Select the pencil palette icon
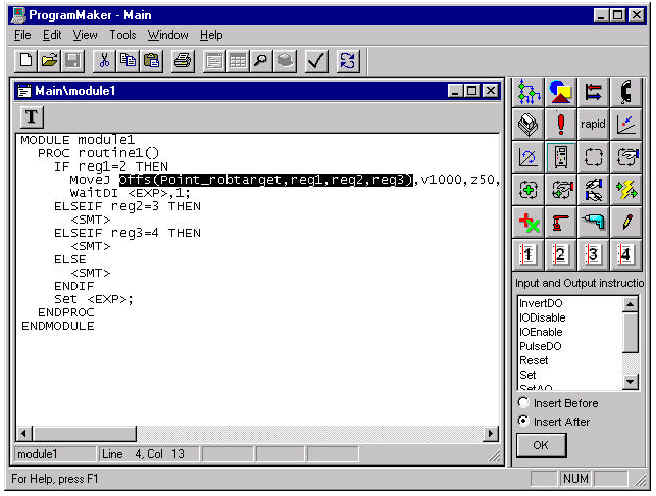The width and height of the screenshot is (656, 496). tap(626, 222)
